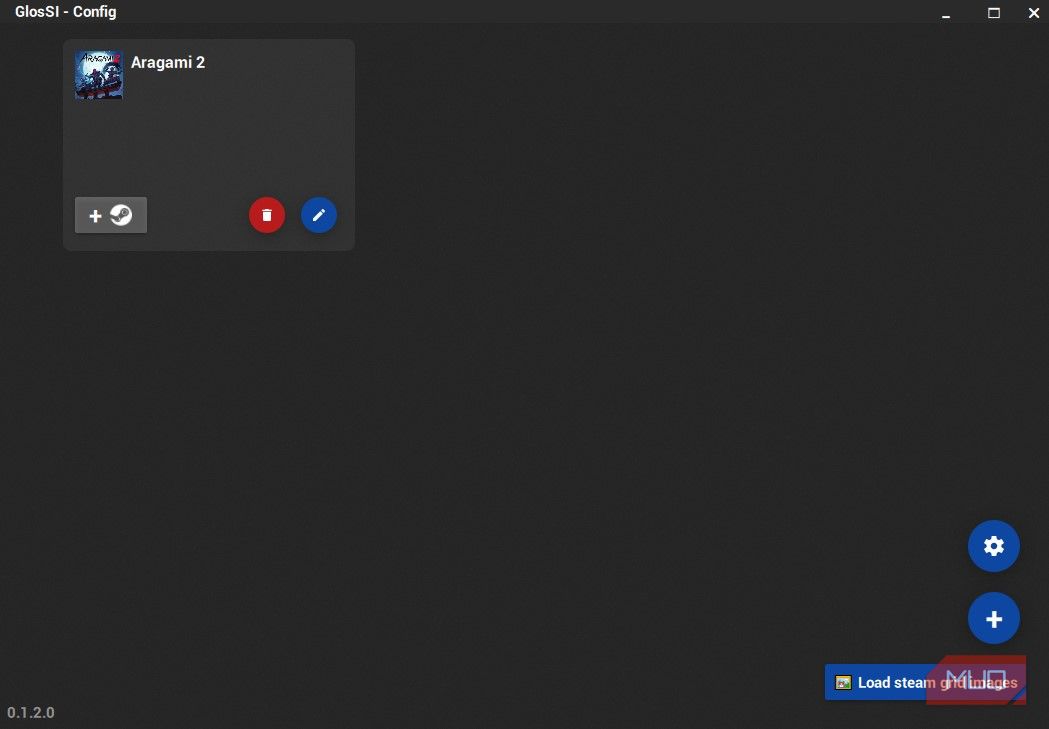The image size is (1049, 729).
Task: Click the GlosSI - Config title bar text
Action: [x=66, y=11]
